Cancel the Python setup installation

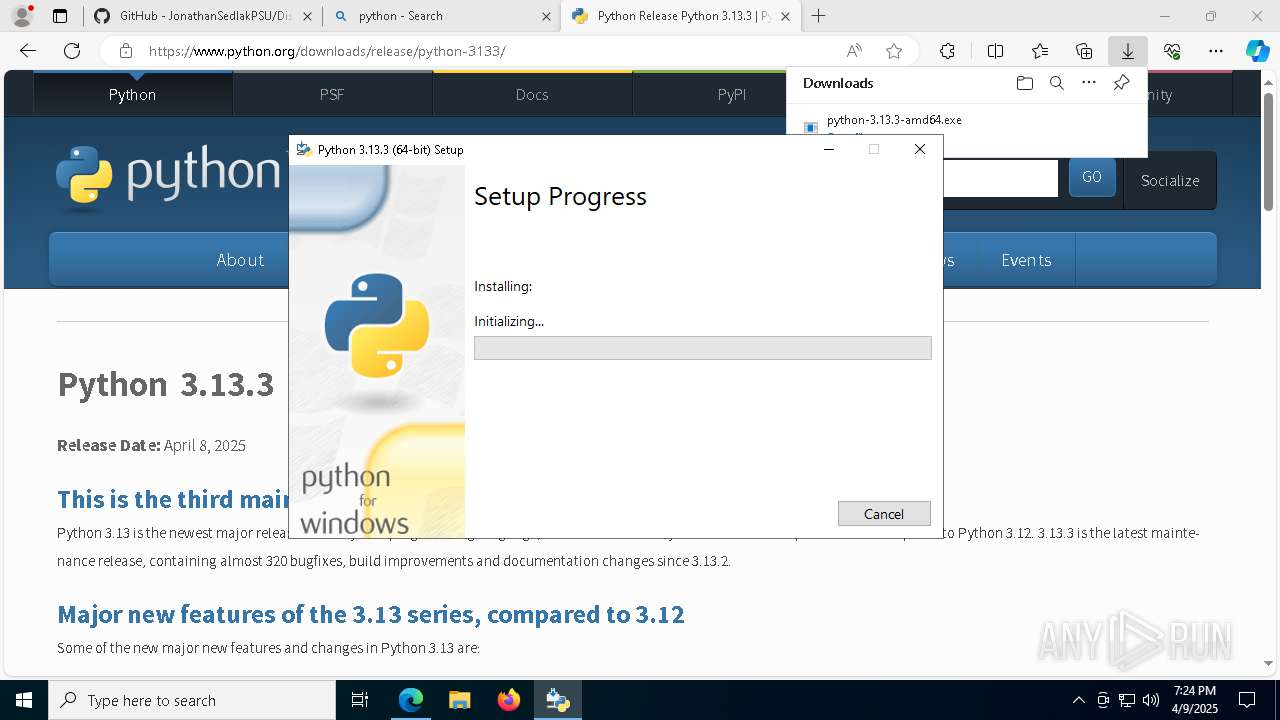(x=884, y=513)
